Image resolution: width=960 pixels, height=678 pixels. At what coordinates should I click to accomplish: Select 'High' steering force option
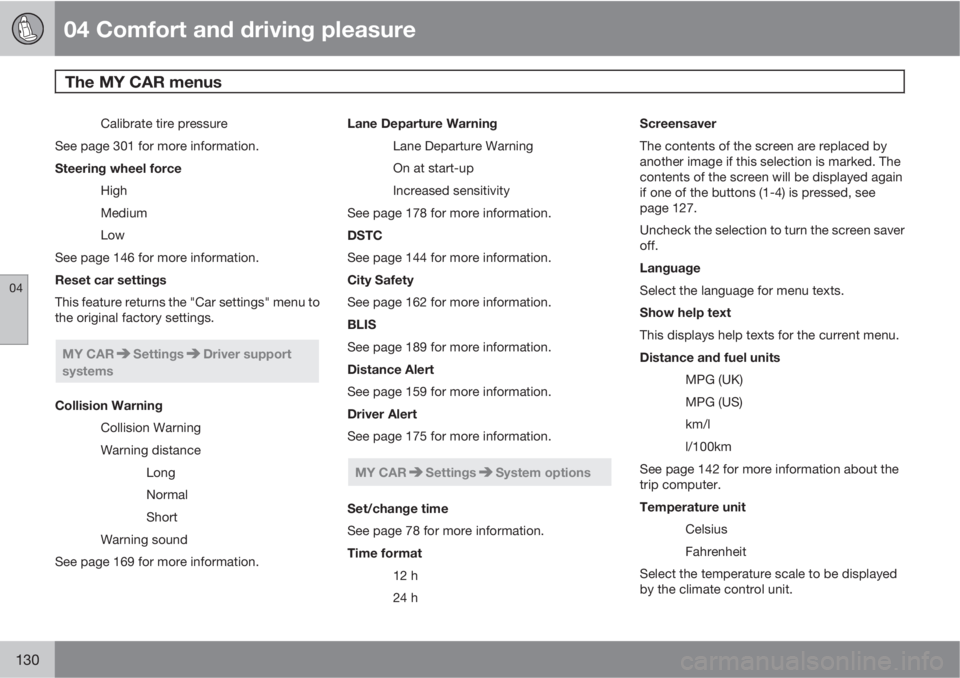pos(114,190)
